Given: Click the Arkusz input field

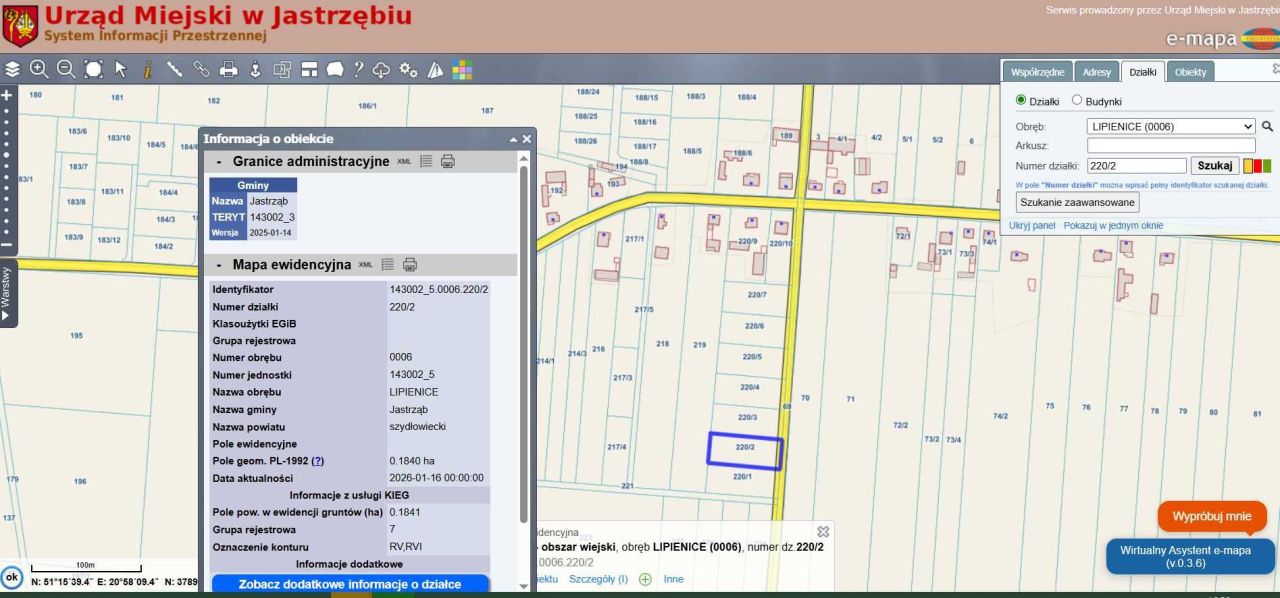Looking at the screenshot, I should coord(1171,146).
